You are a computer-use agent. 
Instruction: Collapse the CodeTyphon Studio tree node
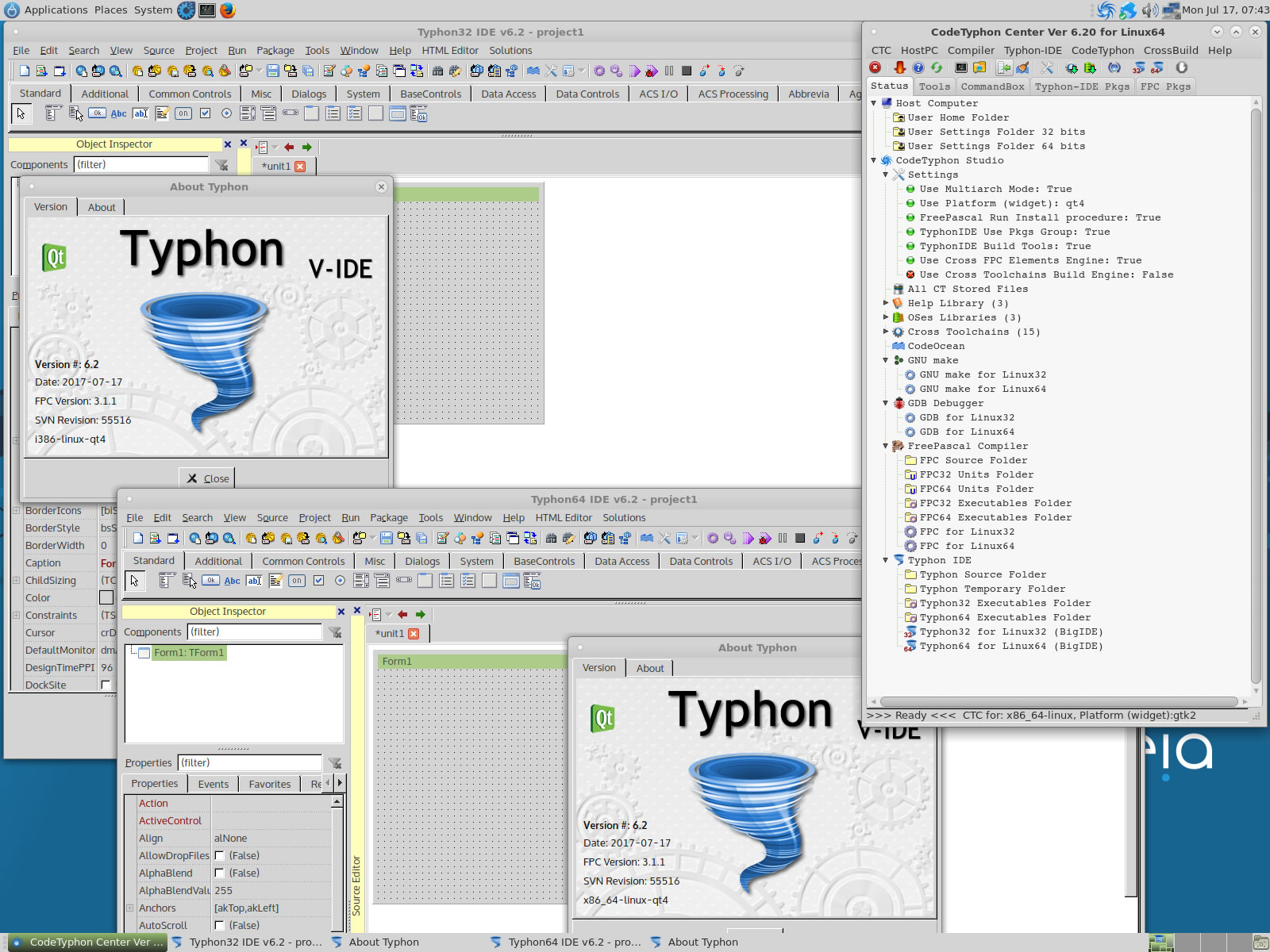pos(874,160)
